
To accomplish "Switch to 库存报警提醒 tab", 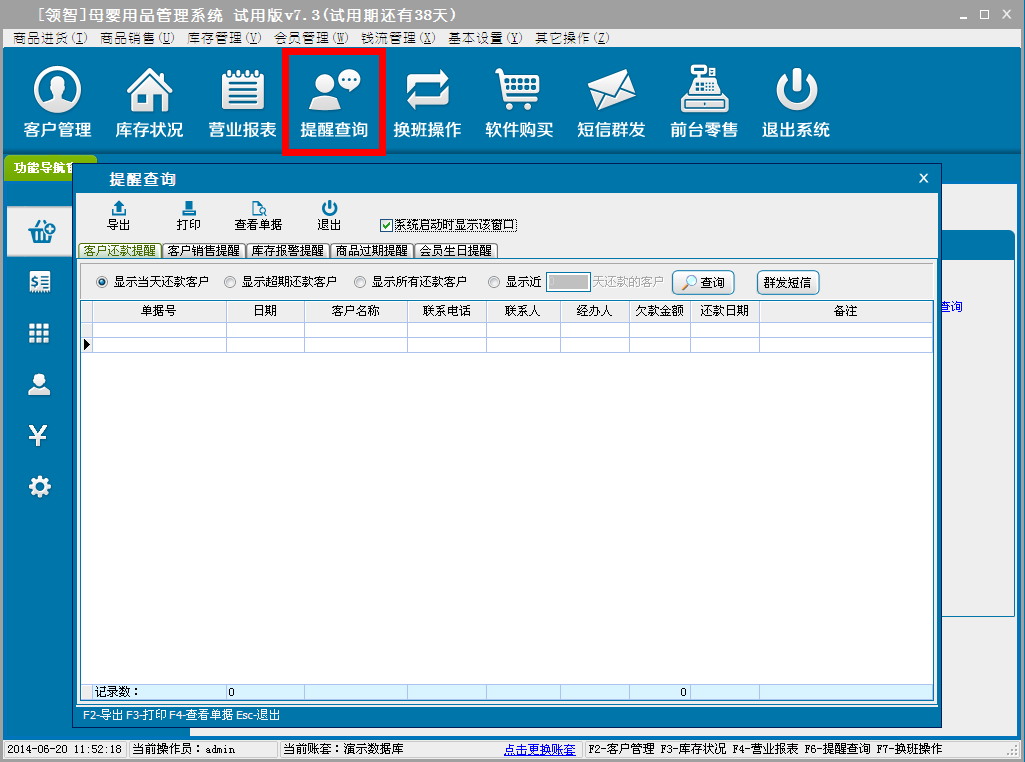I will pyautogui.click(x=286, y=251).
